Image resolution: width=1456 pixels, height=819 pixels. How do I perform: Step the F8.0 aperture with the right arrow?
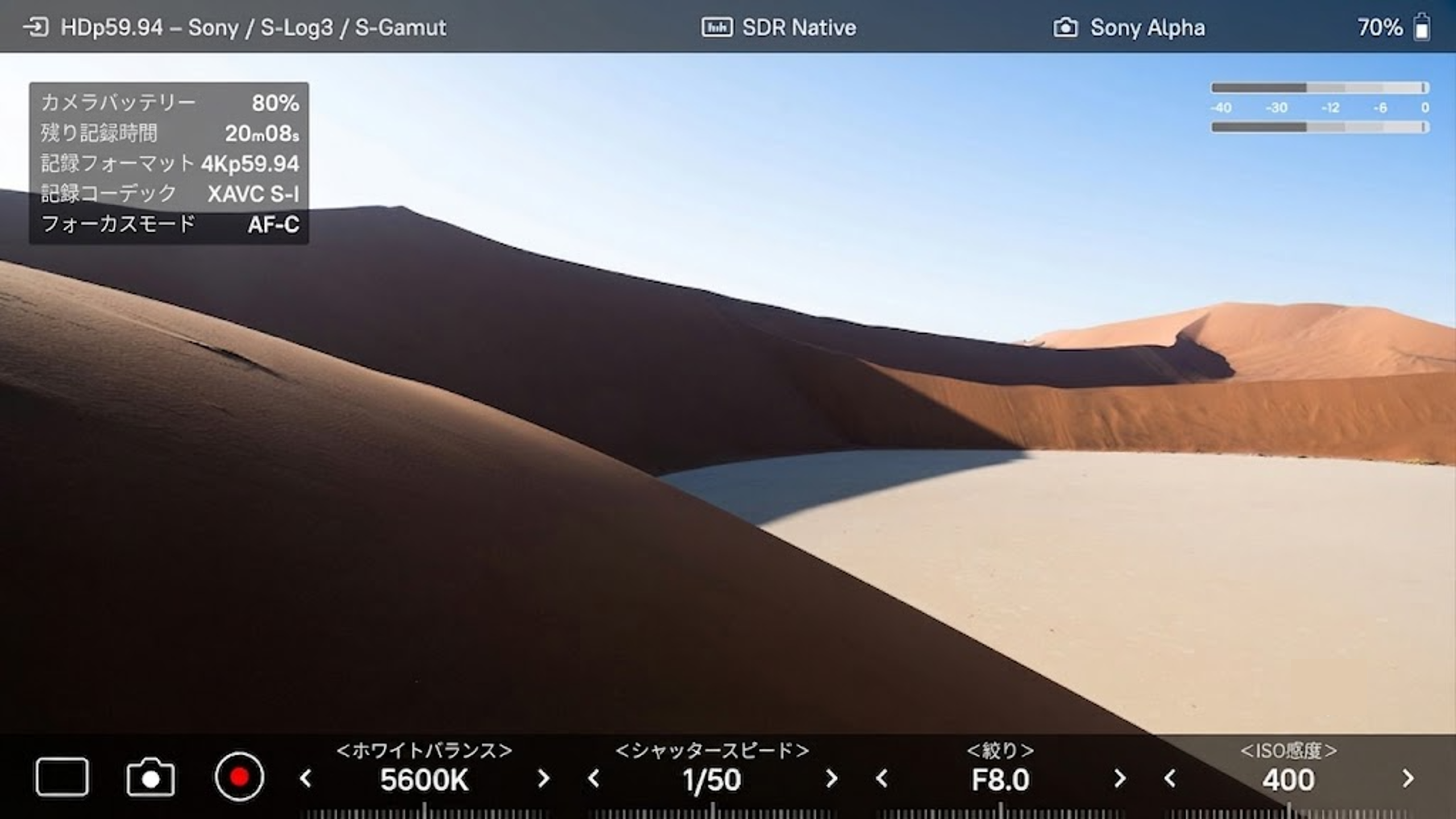click(x=1120, y=778)
